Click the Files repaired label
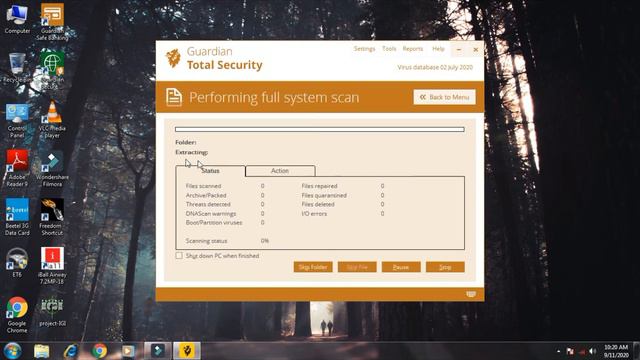 tap(319, 186)
